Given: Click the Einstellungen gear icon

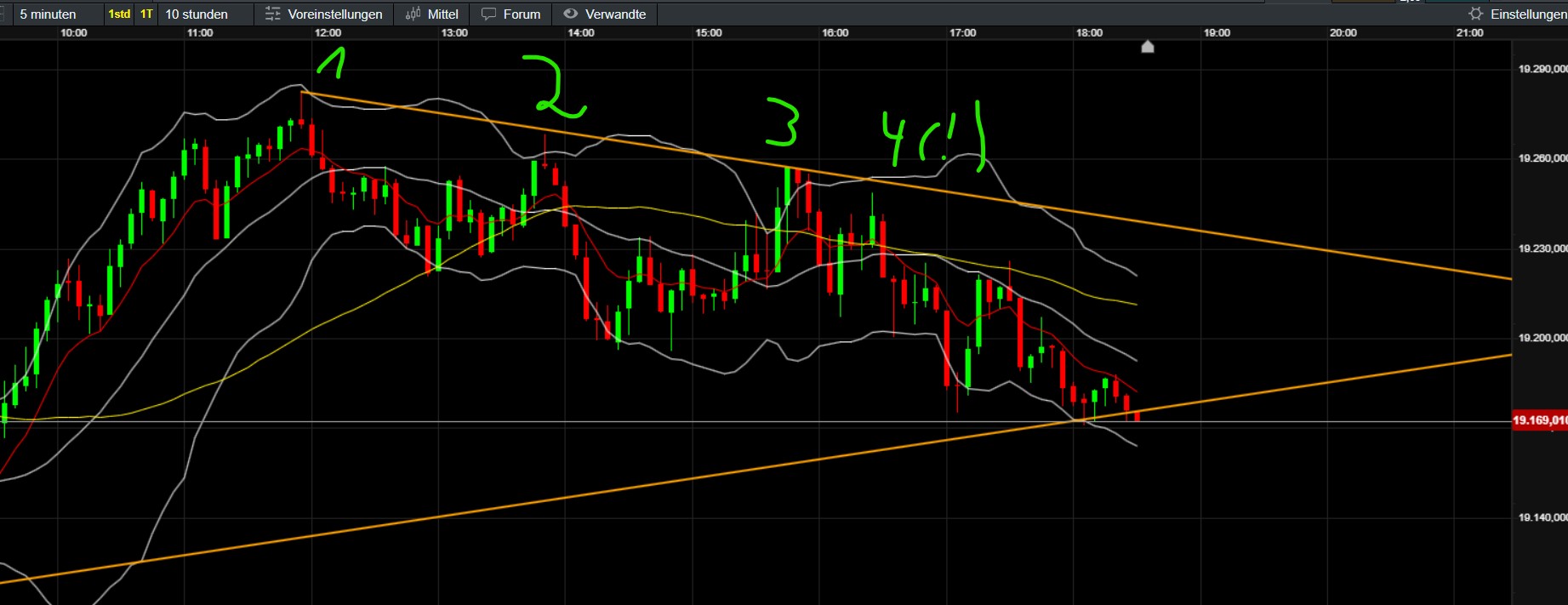Looking at the screenshot, I should pyautogui.click(x=1476, y=14).
